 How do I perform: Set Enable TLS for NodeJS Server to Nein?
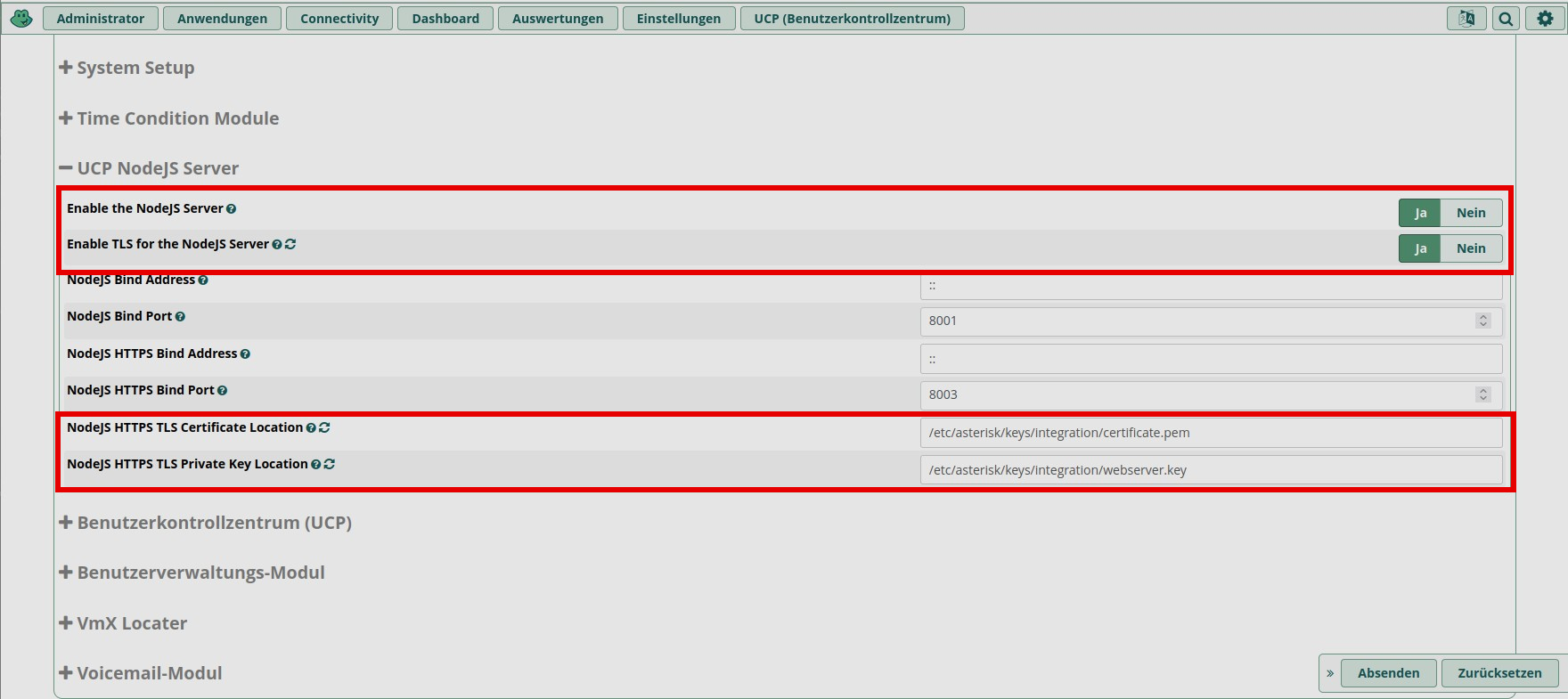[x=1470, y=248]
